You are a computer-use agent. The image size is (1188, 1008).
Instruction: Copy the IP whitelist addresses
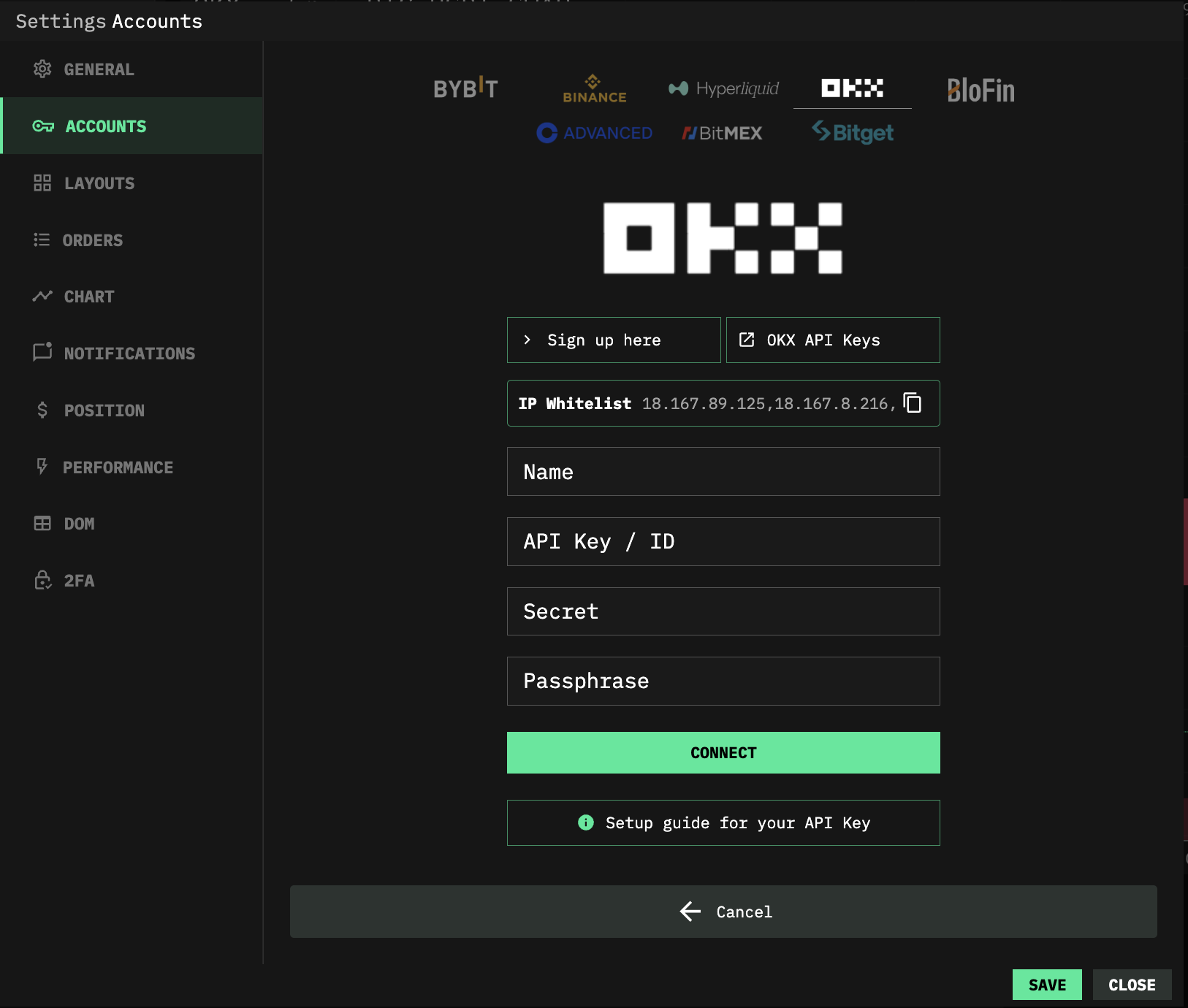pyautogui.click(x=913, y=403)
